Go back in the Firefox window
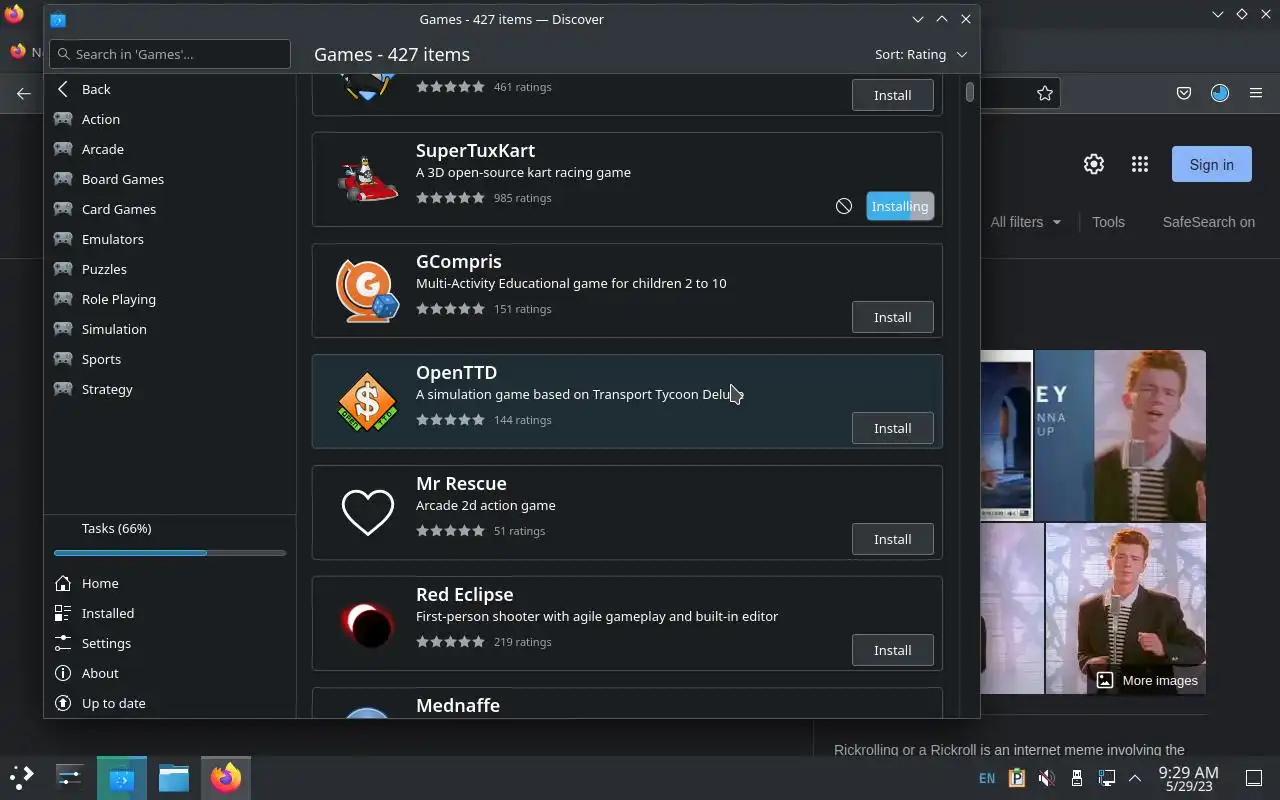 [23, 93]
